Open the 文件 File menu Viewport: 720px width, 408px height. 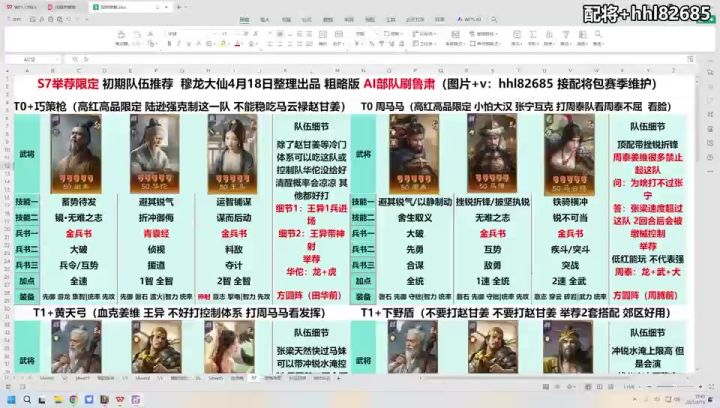pos(16,19)
